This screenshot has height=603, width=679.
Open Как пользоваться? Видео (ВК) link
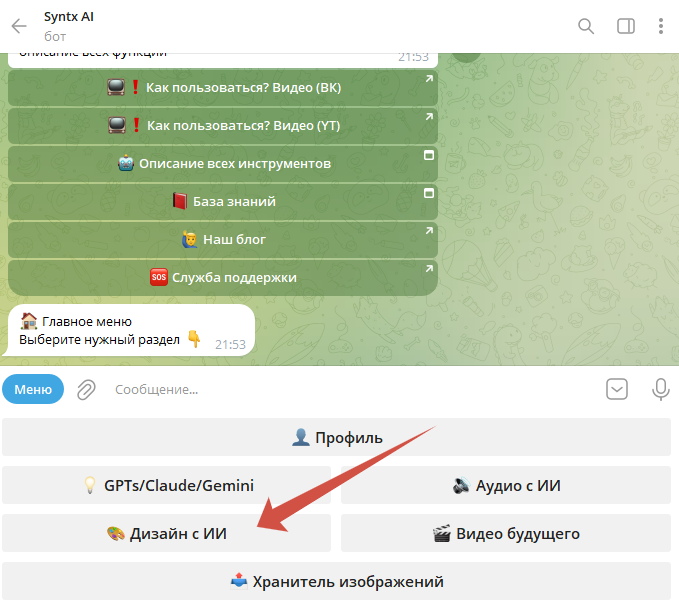pyautogui.click(x=223, y=88)
